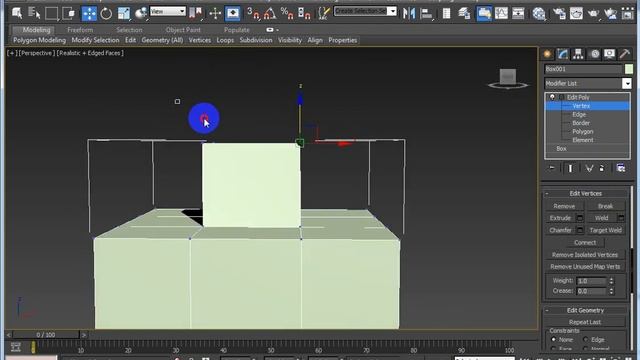The width and height of the screenshot is (640, 360).
Task: Open the Create Selection Set dropdown
Action: pos(391,11)
